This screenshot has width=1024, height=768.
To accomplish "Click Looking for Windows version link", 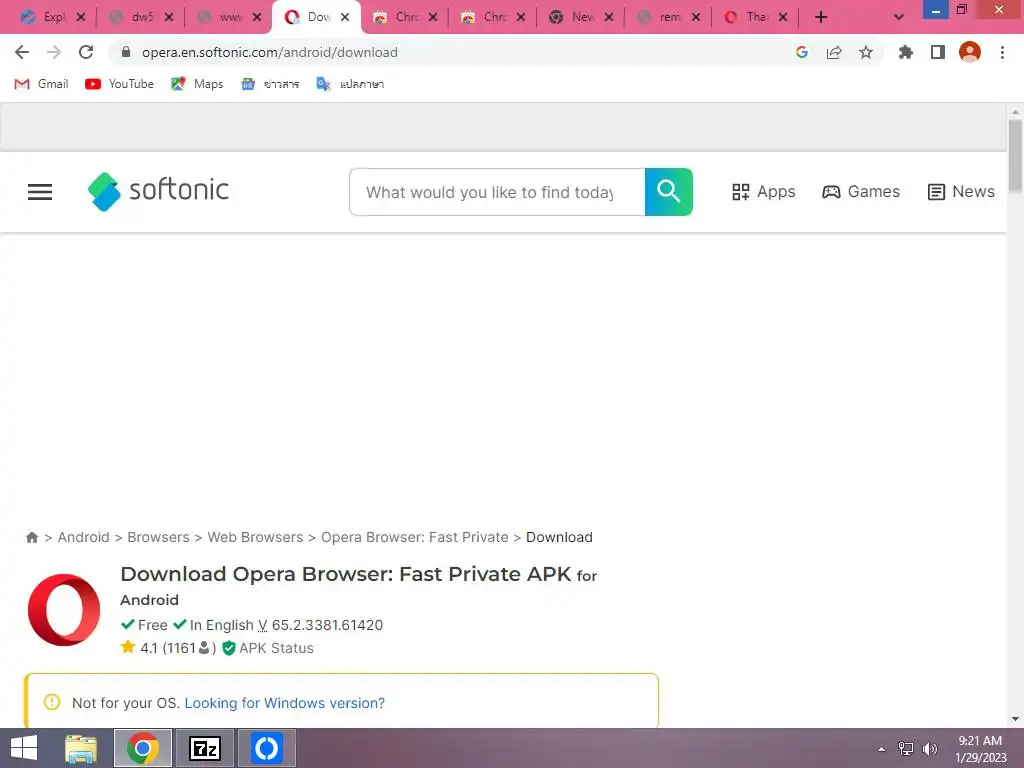I will pyautogui.click(x=285, y=703).
